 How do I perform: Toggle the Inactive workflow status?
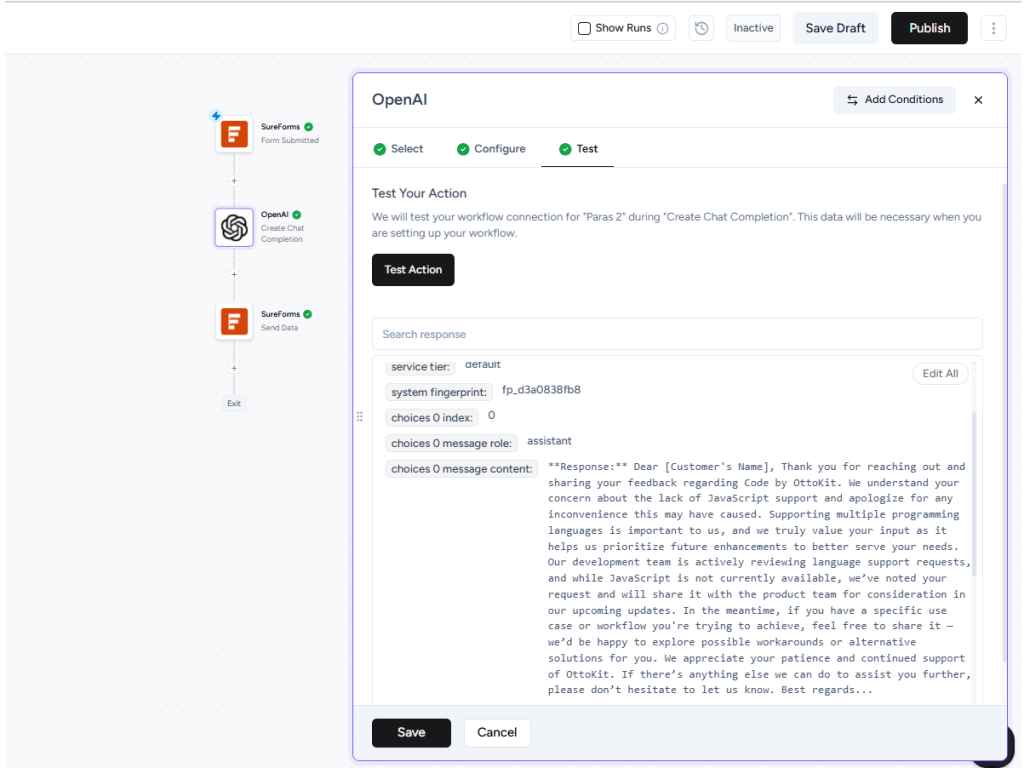coord(753,28)
